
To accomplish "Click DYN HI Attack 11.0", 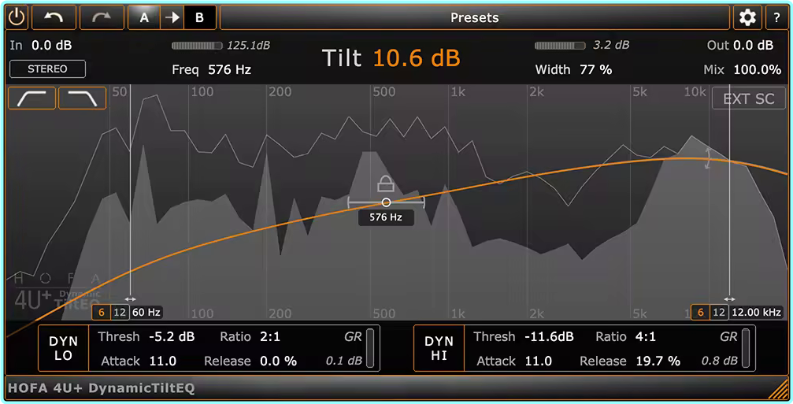I will tap(538, 361).
